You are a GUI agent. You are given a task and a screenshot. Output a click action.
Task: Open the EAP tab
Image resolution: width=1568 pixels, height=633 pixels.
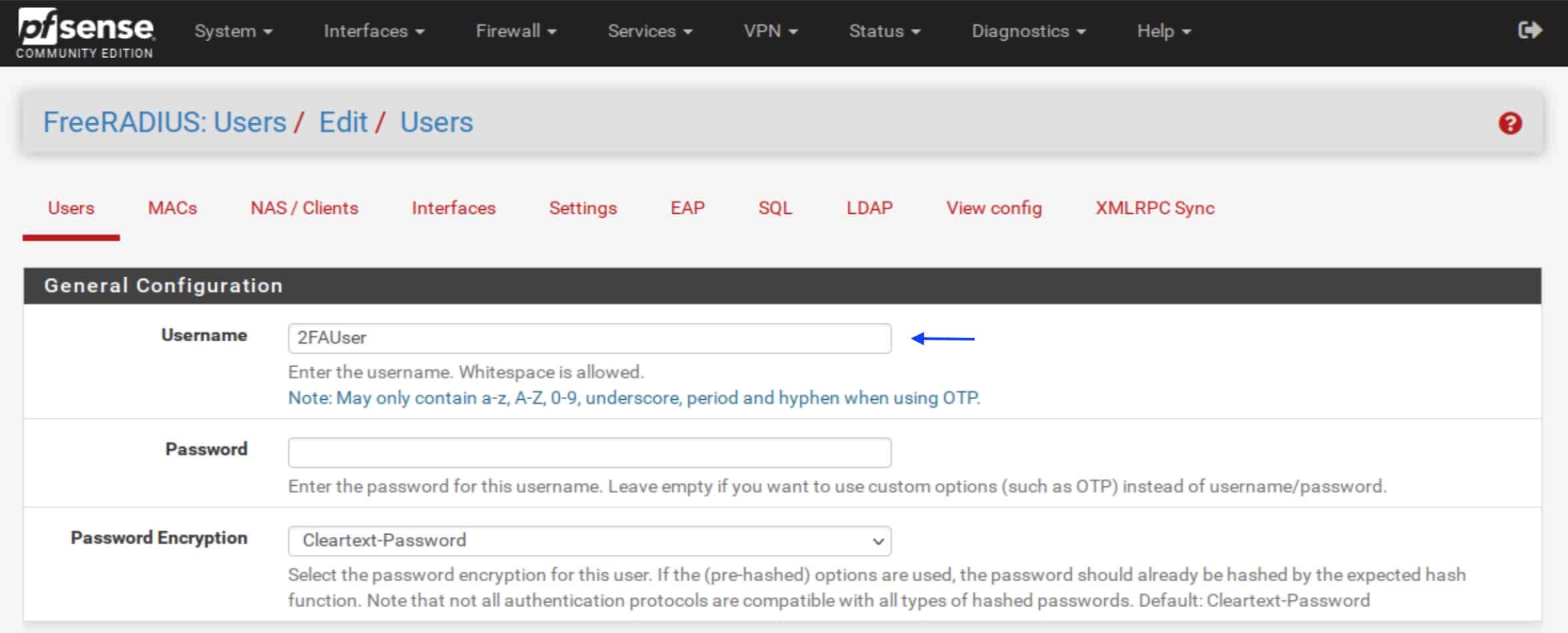point(687,208)
